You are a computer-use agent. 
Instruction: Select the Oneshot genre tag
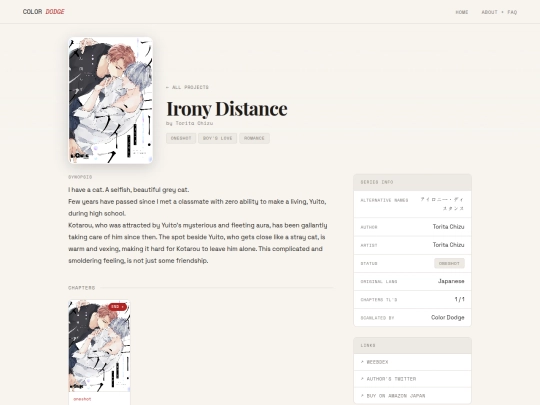(x=181, y=138)
